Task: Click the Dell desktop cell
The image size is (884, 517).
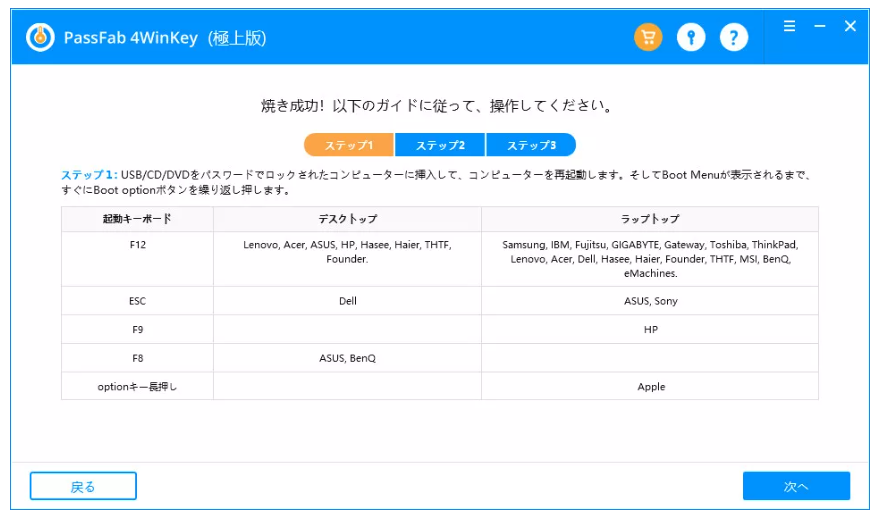Action: [347, 301]
